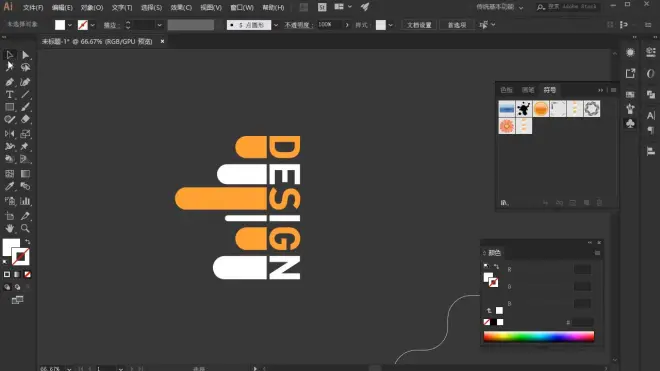Open the 效果(C) menu
Image resolution: width=660 pixels, height=371 pixels.
(181, 8)
